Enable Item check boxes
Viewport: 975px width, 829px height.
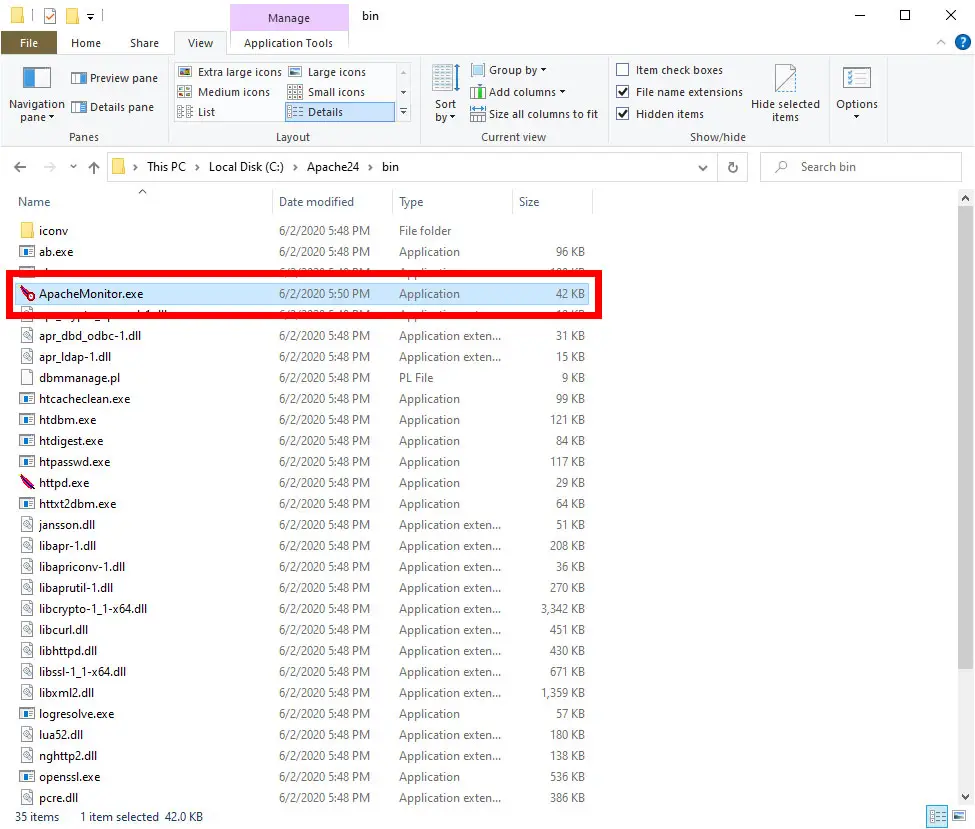622,70
